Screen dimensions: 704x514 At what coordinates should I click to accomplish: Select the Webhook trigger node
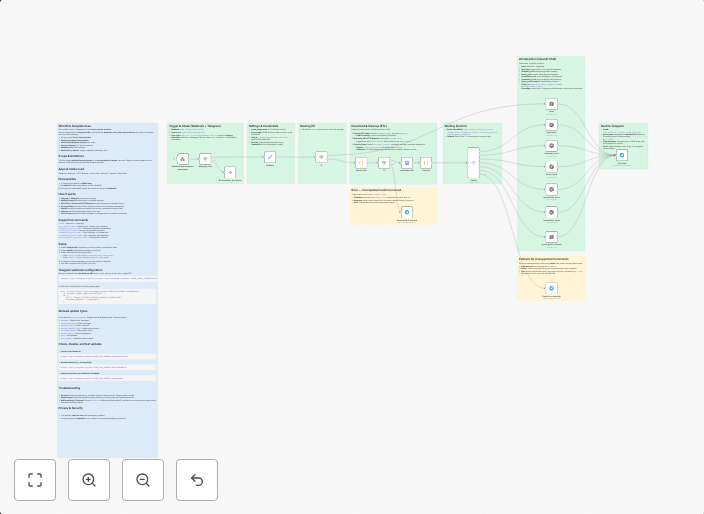(x=183, y=159)
